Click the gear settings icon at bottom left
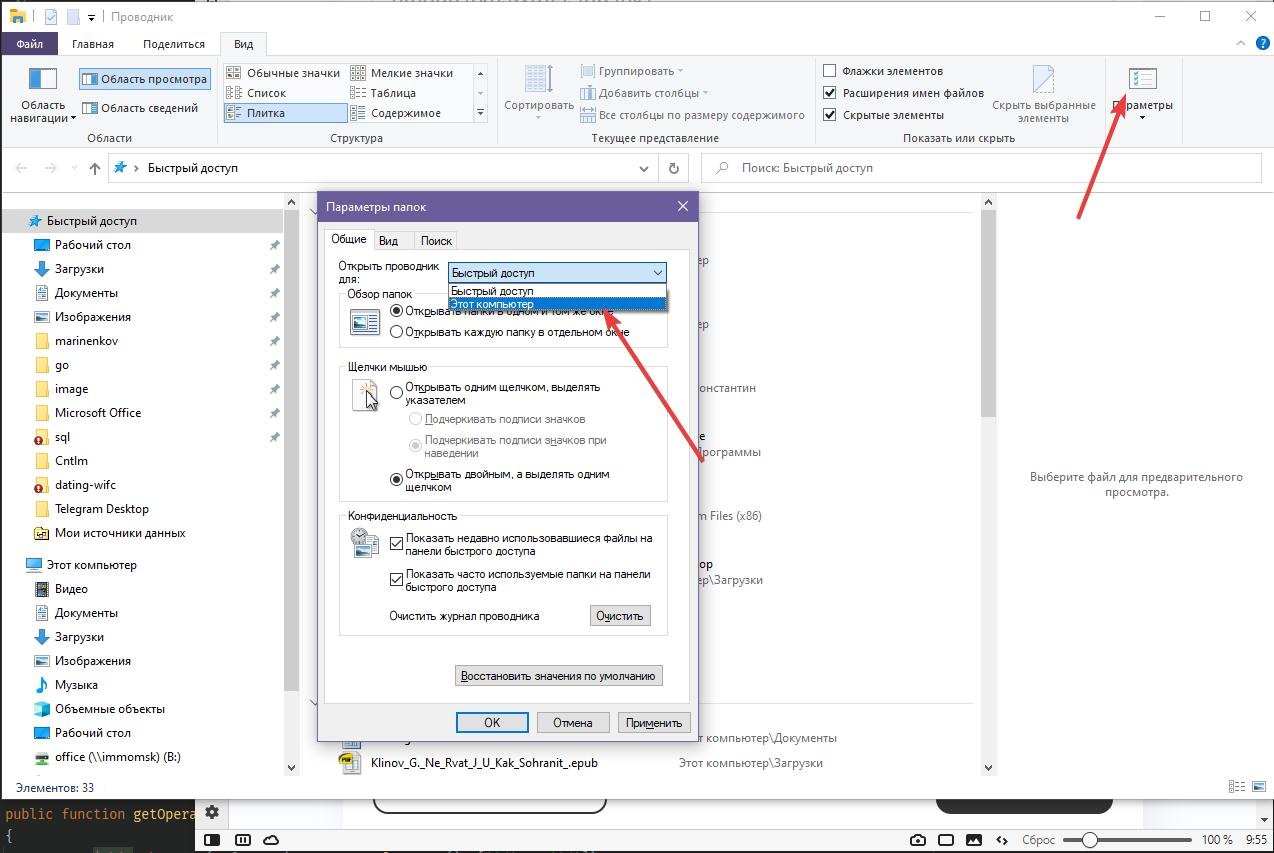Viewport: 1274px width, 853px height. click(212, 812)
